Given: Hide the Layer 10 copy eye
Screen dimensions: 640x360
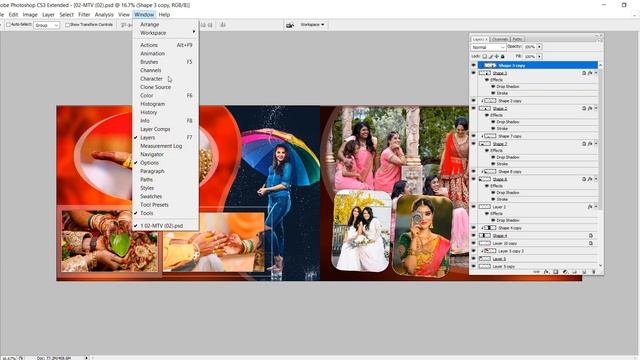Looking at the screenshot, I should pos(473,243).
